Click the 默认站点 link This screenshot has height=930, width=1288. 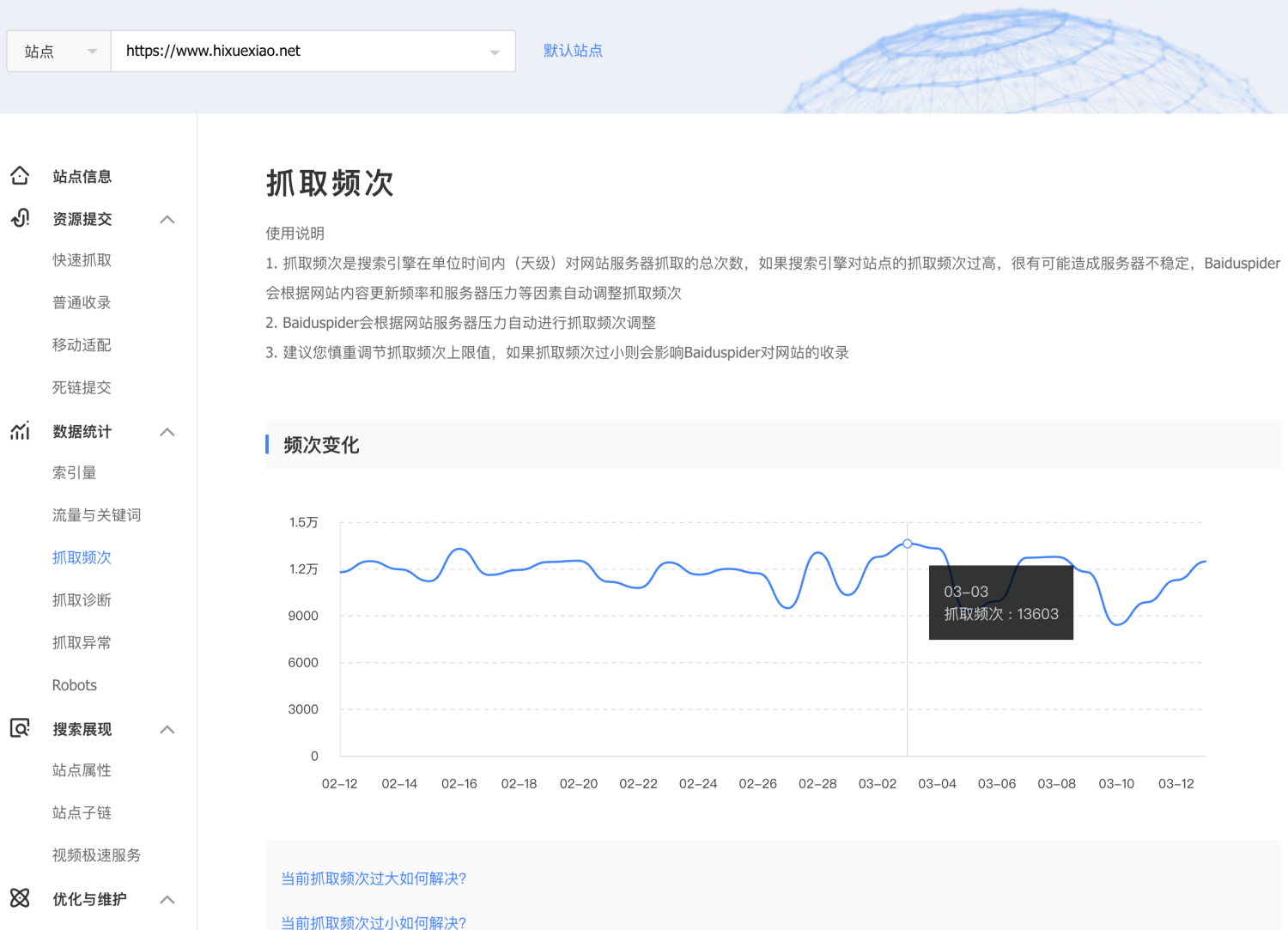[573, 51]
